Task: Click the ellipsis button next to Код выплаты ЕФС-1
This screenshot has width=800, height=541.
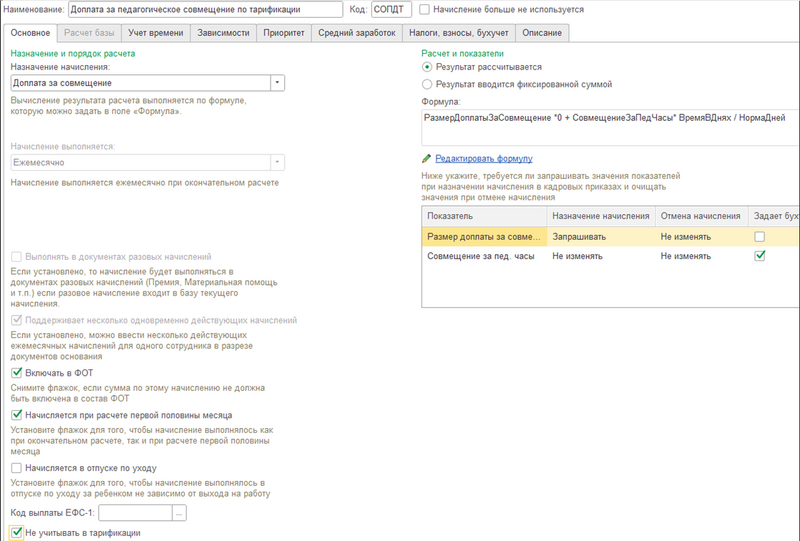Action: (180, 513)
